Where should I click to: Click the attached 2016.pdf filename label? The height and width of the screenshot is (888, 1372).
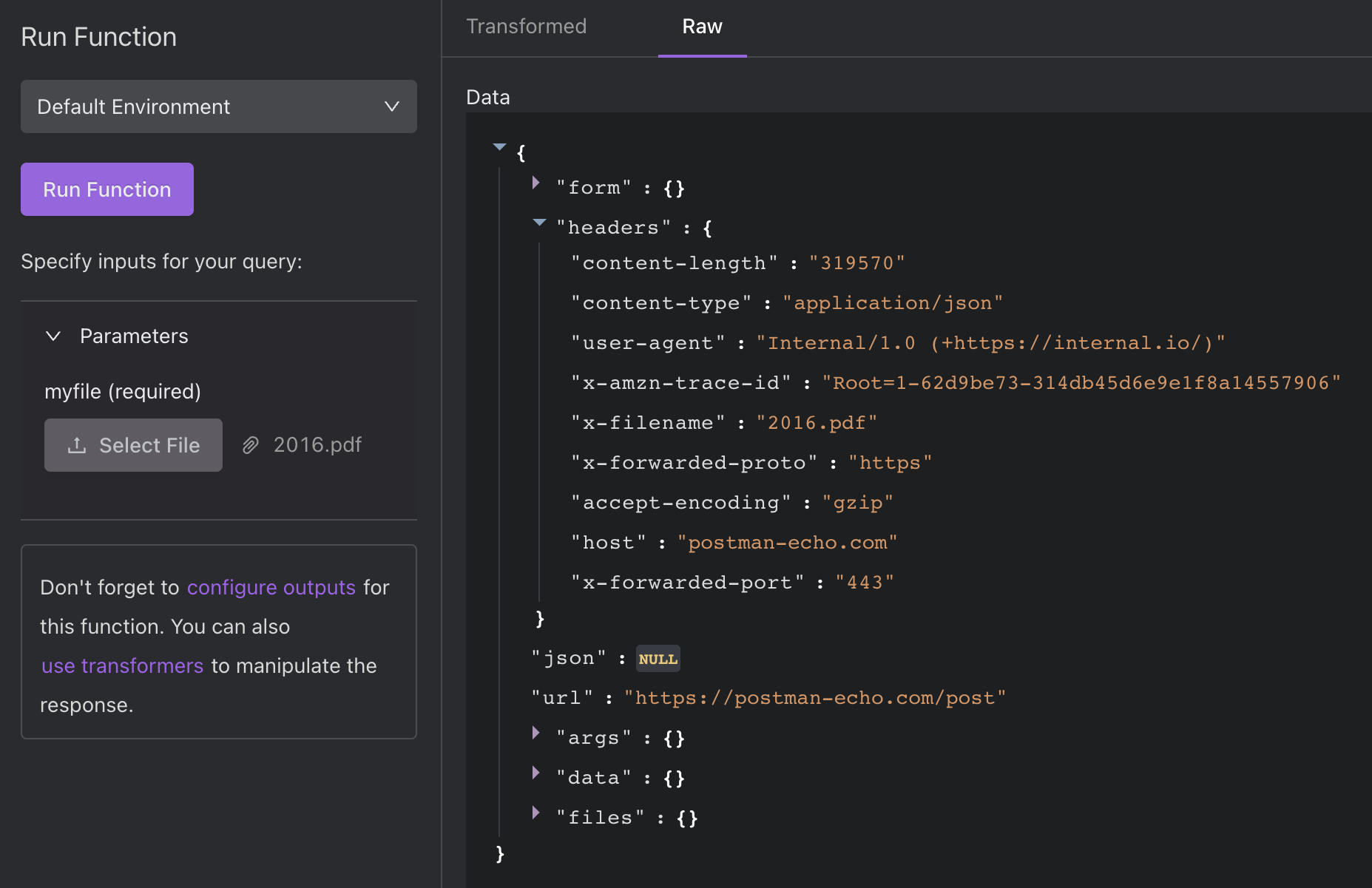coord(317,445)
